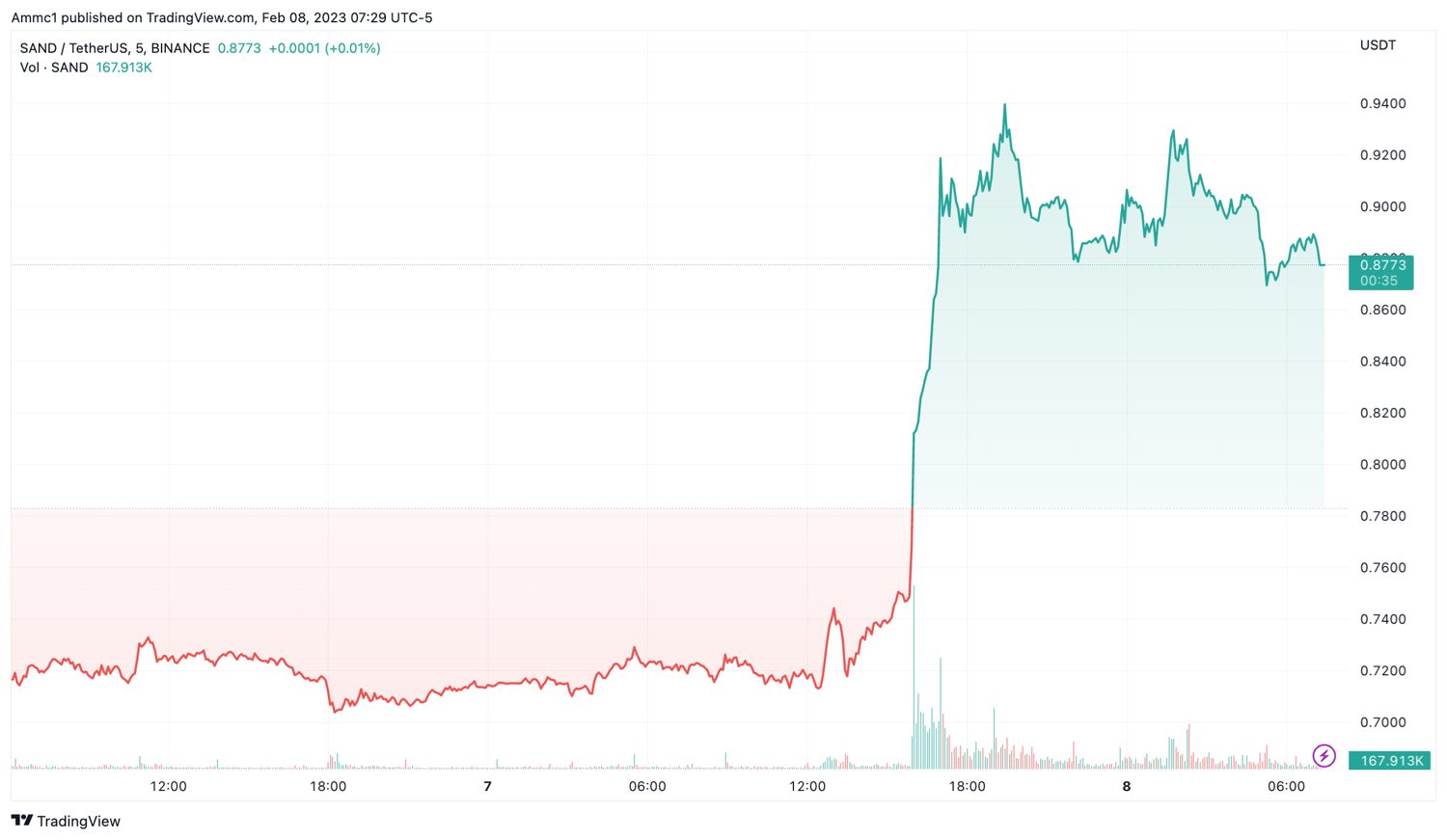
Task: Click the 0.9400 price axis label
Action: [x=1382, y=103]
